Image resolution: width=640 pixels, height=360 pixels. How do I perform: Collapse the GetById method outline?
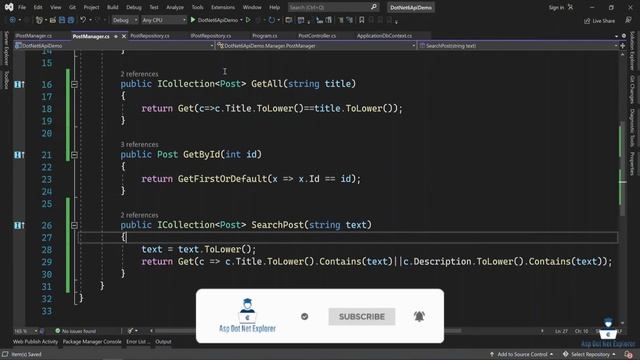(74, 155)
